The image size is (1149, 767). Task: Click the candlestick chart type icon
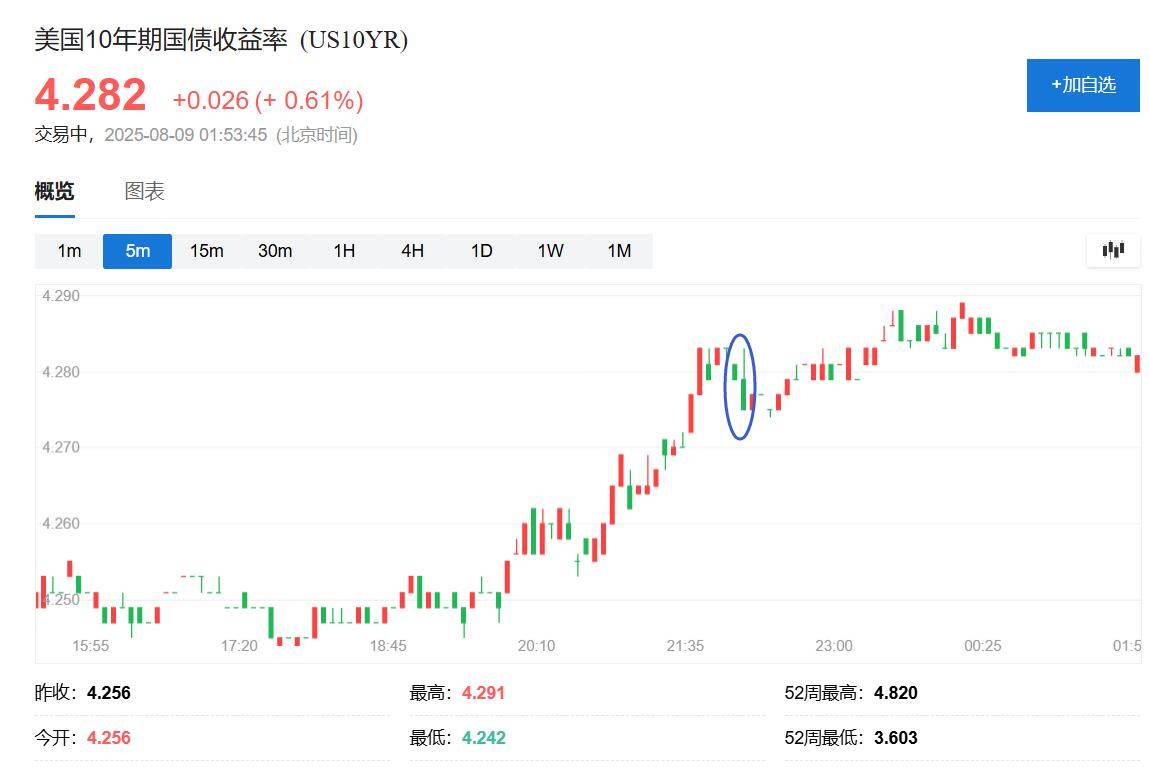[x=1112, y=250]
